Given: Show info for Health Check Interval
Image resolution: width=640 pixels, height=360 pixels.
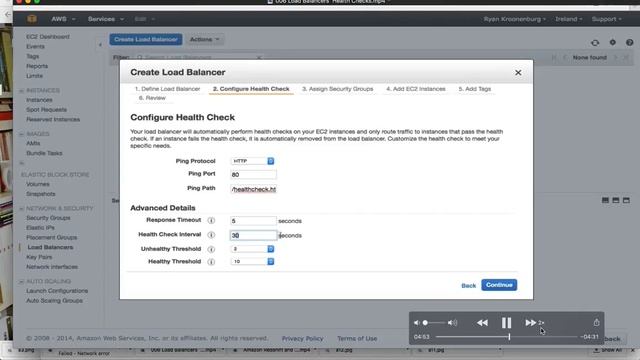Looking at the screenshot, I should (211, 235).
